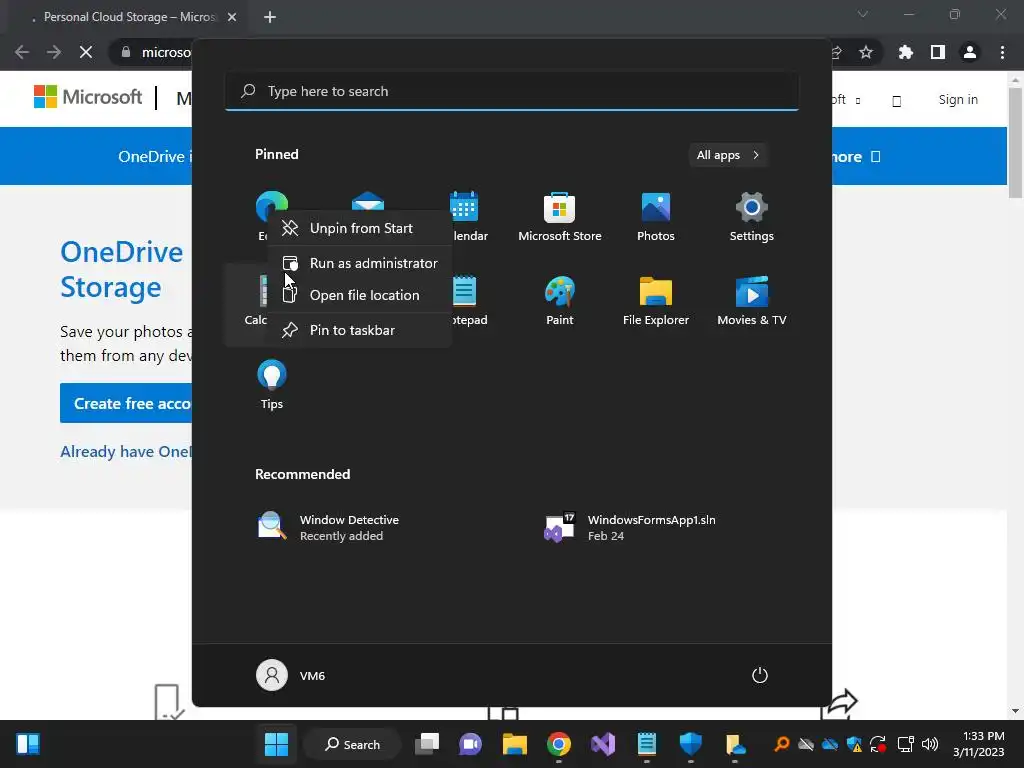
Task: Open Notepad taskbar icon
Action: (647, 744)
